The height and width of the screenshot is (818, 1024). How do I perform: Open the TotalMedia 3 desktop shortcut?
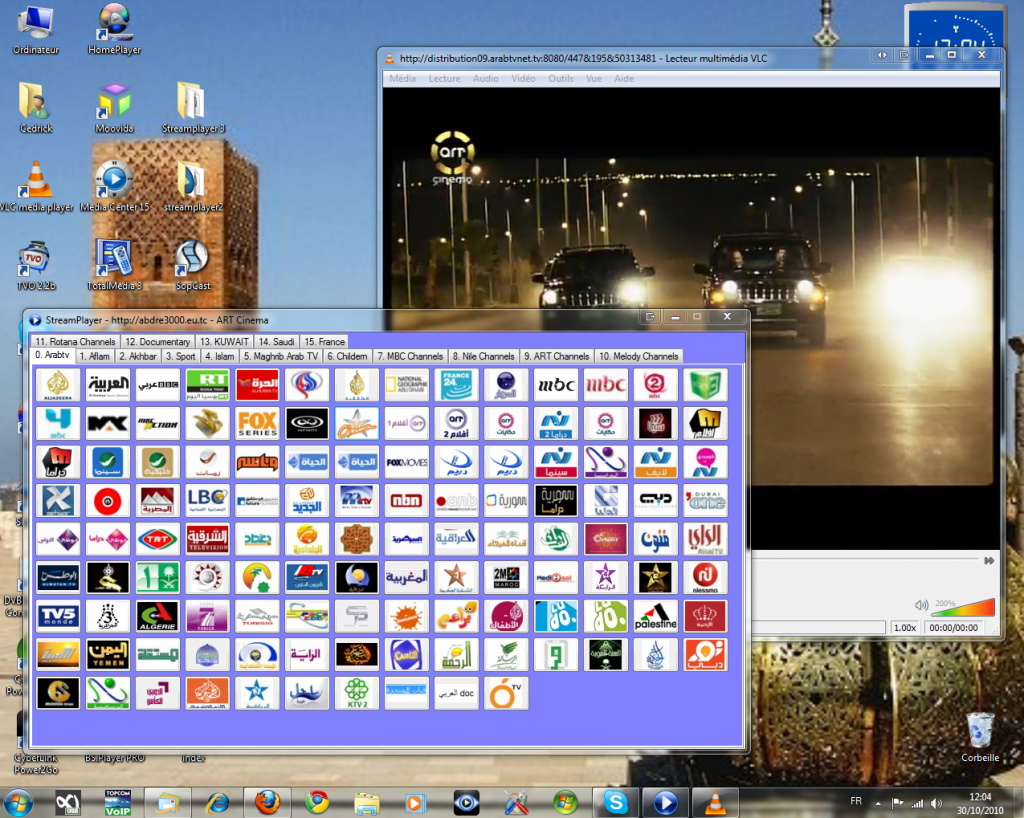tap(114, 265)
